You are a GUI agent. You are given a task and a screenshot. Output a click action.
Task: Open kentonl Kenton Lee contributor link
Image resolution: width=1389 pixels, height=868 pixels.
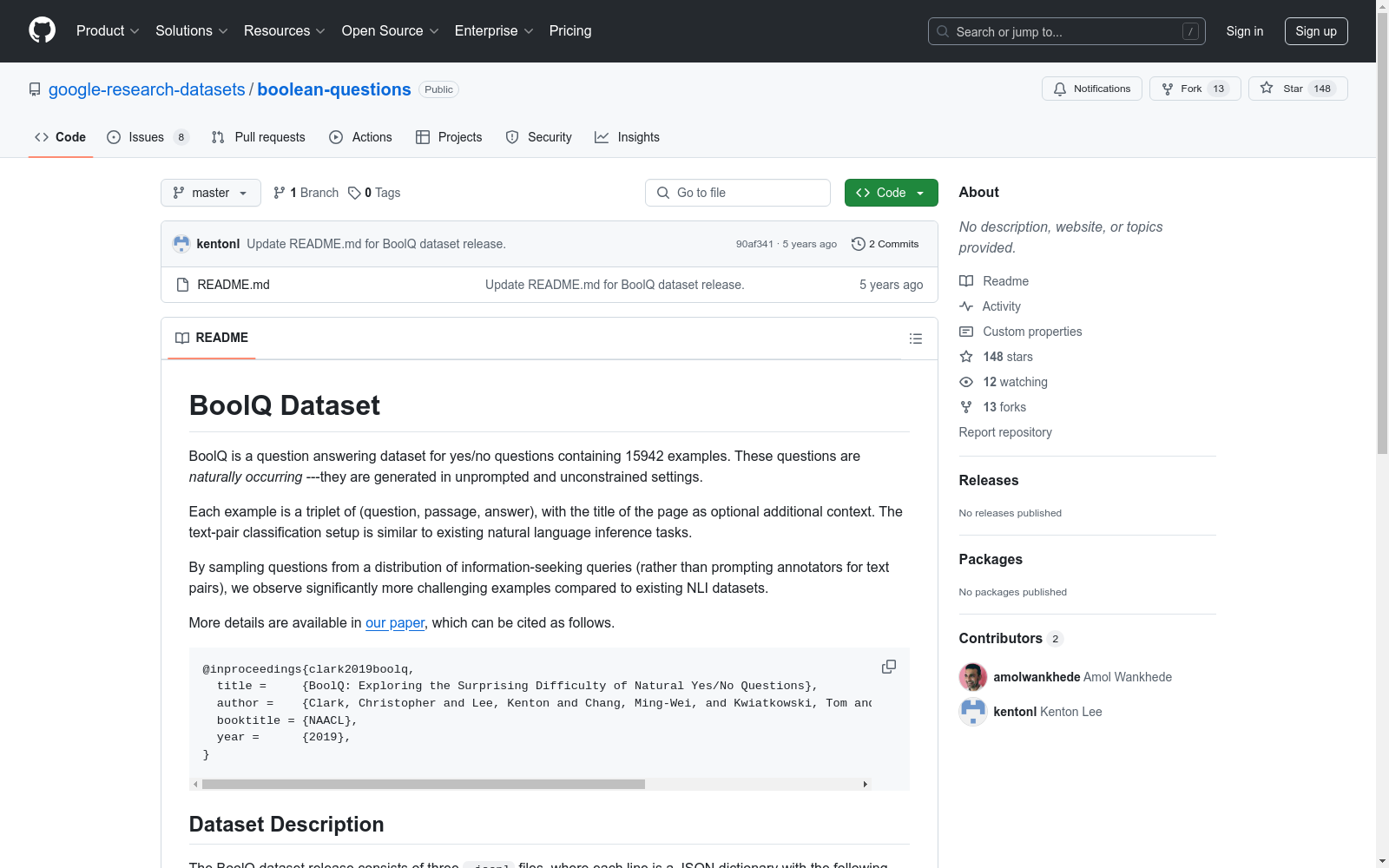pyautogui.click(x=1048, y=712)
